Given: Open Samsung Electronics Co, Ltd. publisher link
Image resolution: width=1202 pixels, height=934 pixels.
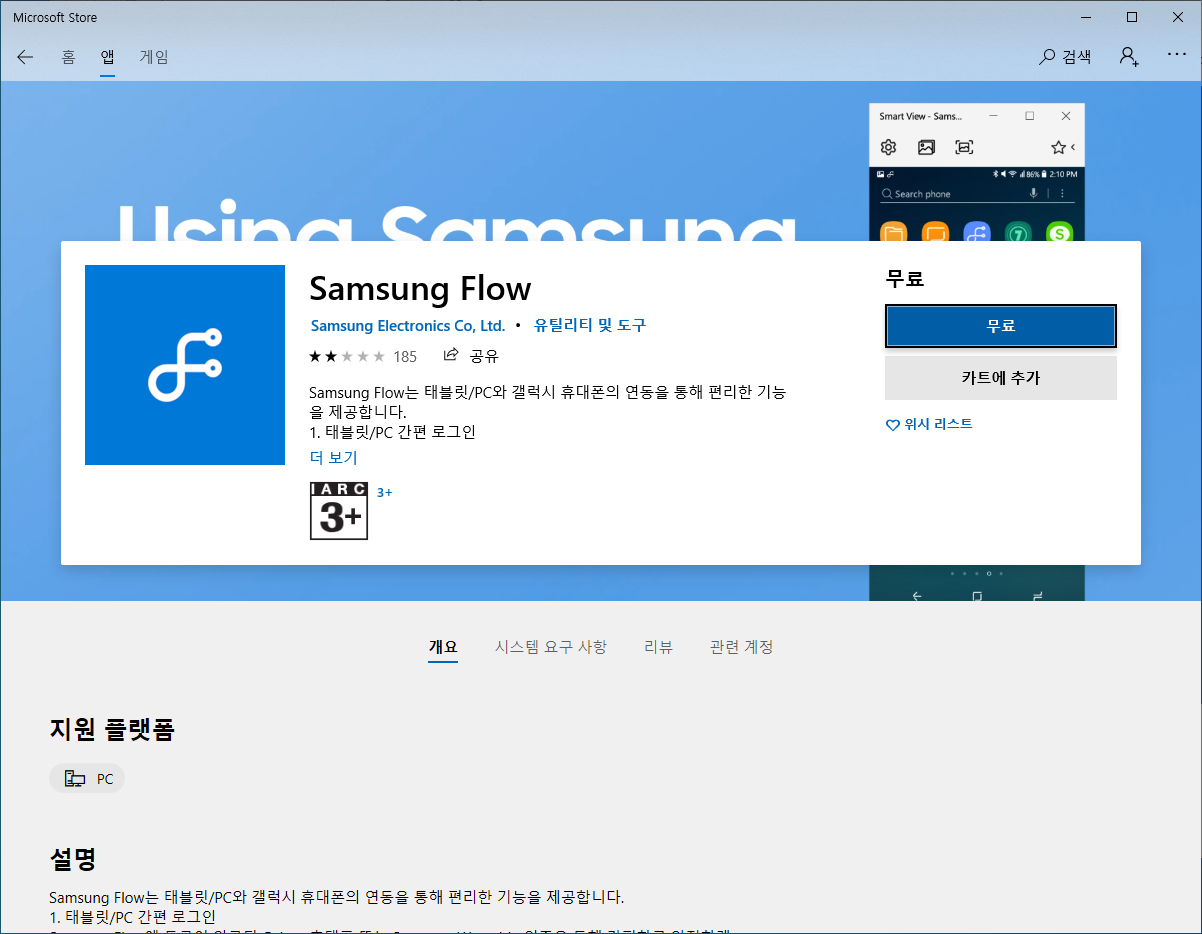Looking at the screenshot, I should point(408,326).
